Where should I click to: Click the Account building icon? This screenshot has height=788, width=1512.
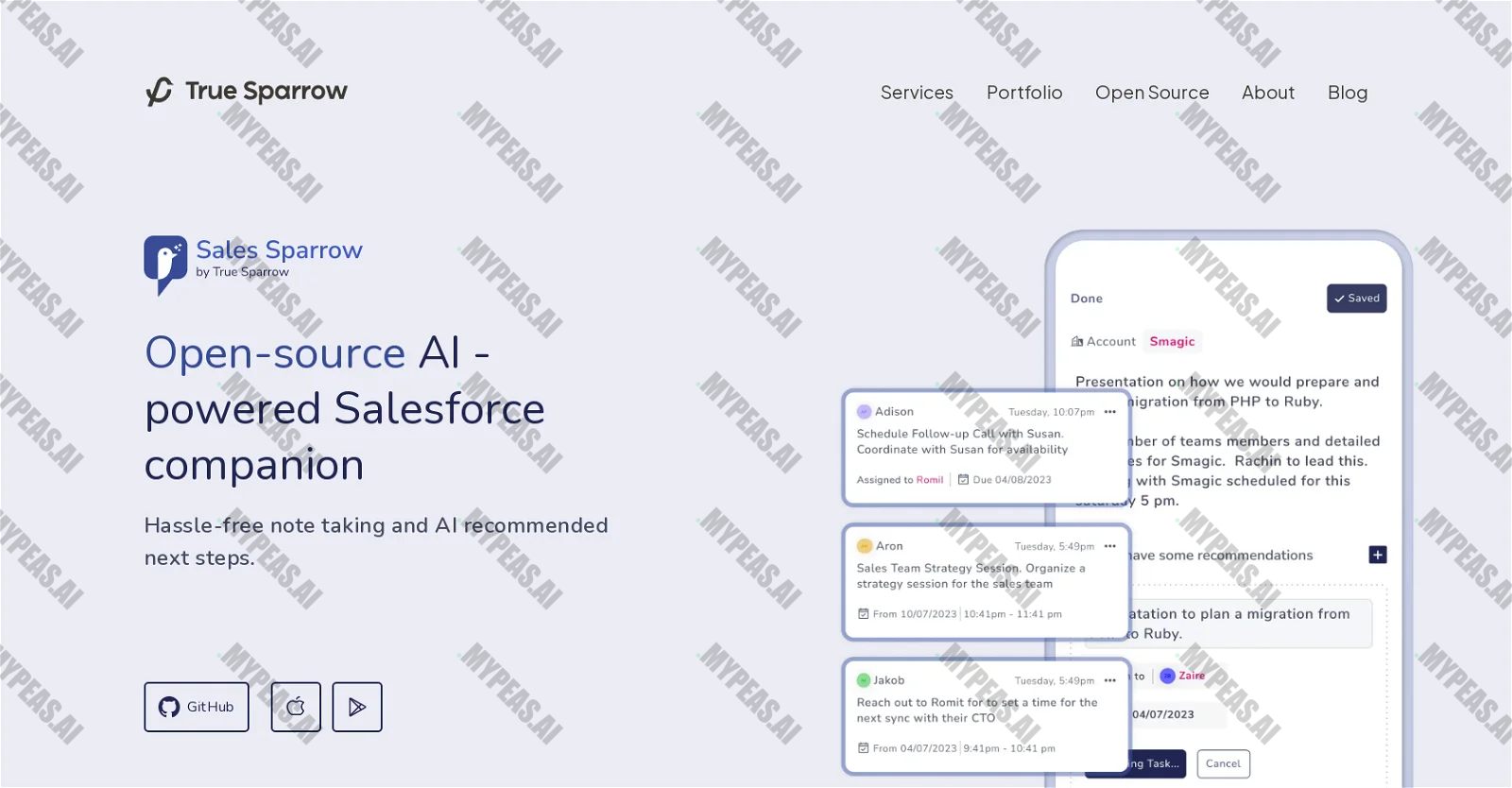[1077, 342]
